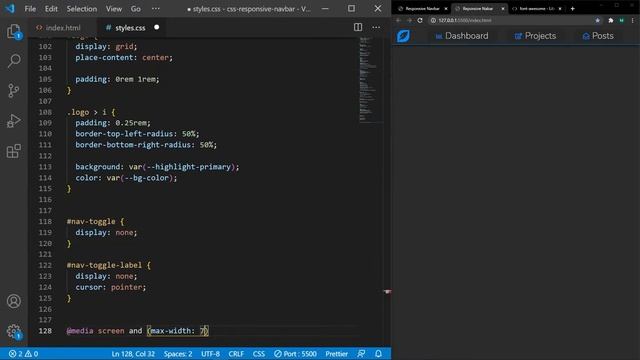Viewport: 640px width, 360px height.
Task: Click Ln 128, Col 32 cursor position
Action: point(133,354)
